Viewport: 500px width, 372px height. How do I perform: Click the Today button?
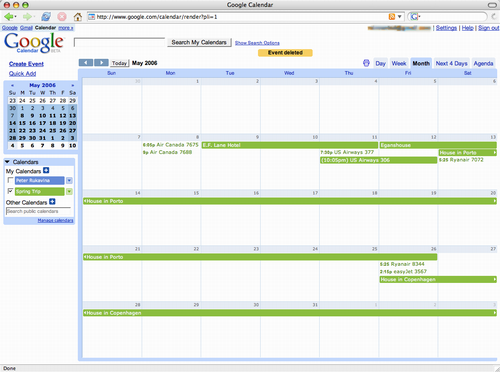(x=119, y=63)
